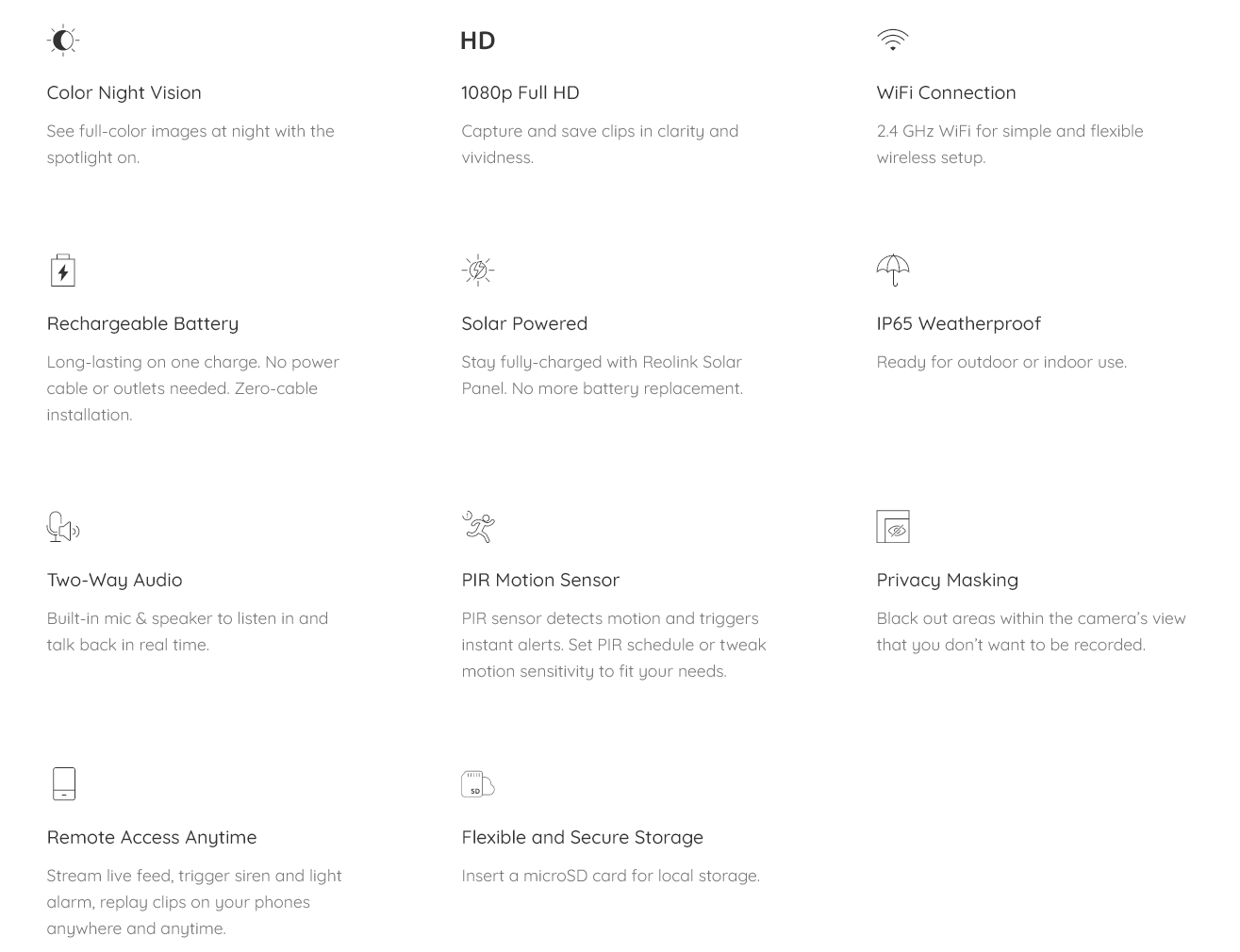Click the WiFi signal icon

pyautogui.click(x=892, y=40)
